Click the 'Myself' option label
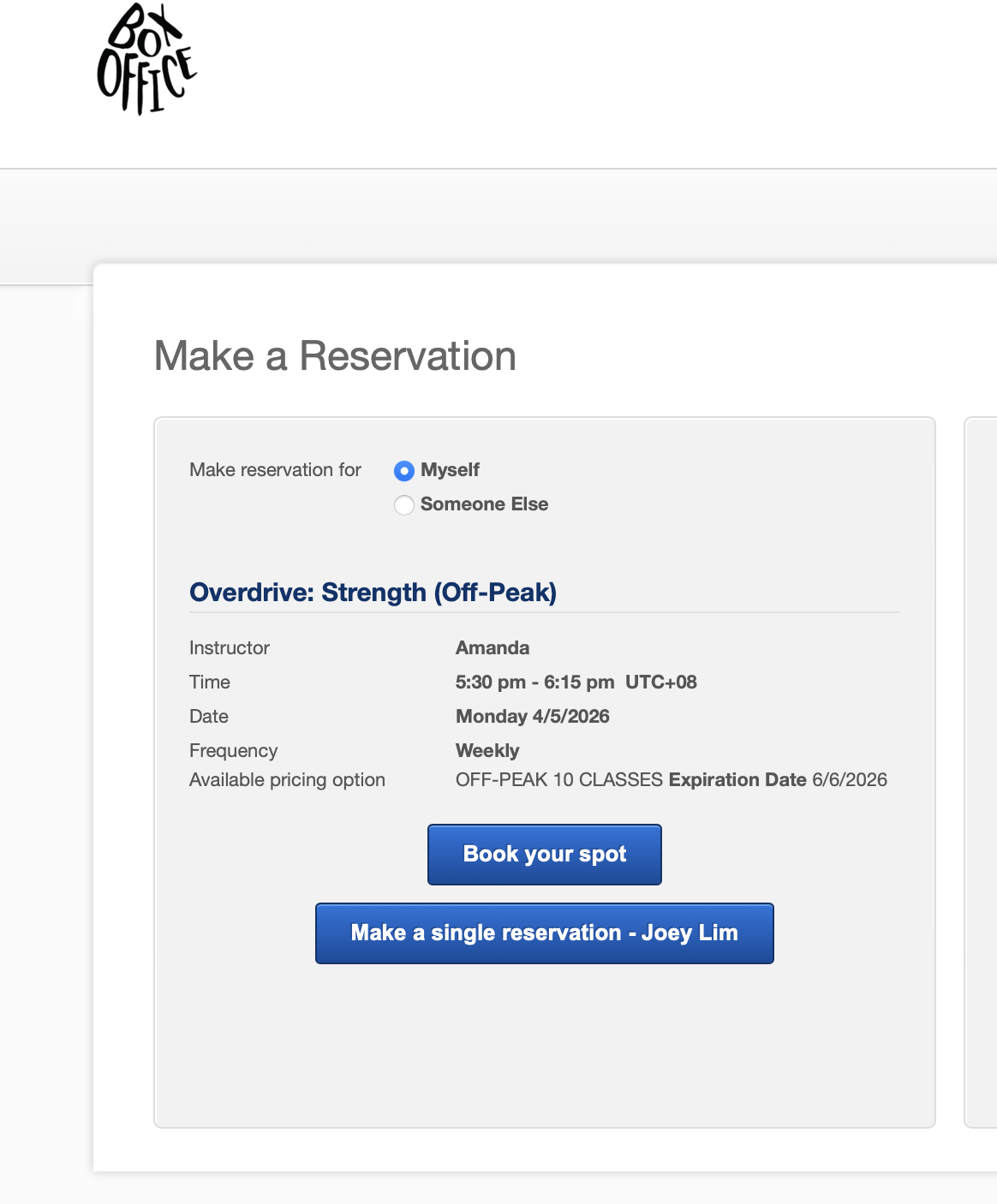Viewport: 997px width, 1204px height. tap(450, 470)
